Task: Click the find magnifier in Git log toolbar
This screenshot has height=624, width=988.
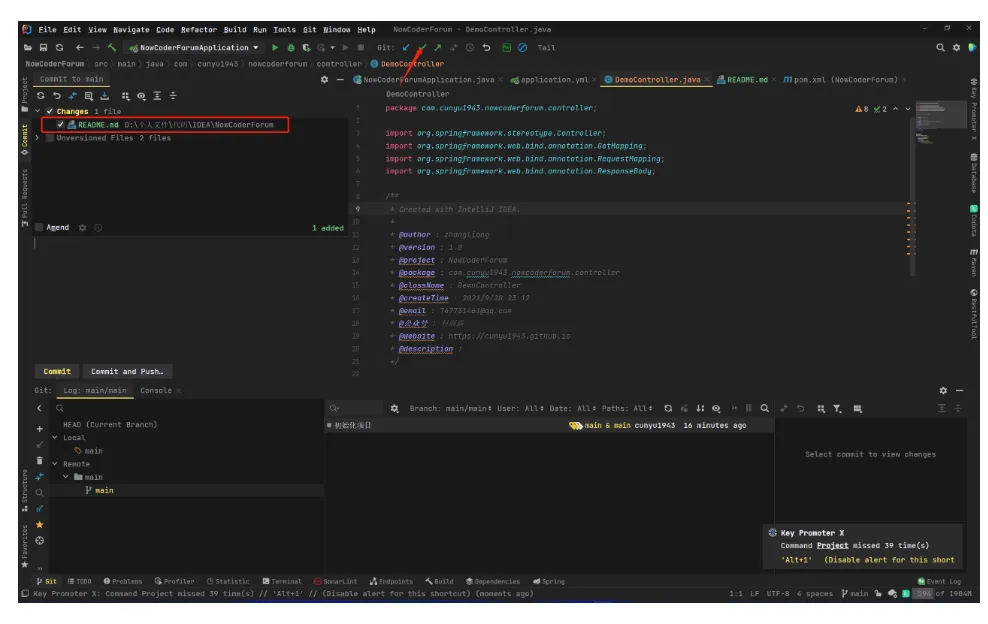Action: [x=764, y=408]
